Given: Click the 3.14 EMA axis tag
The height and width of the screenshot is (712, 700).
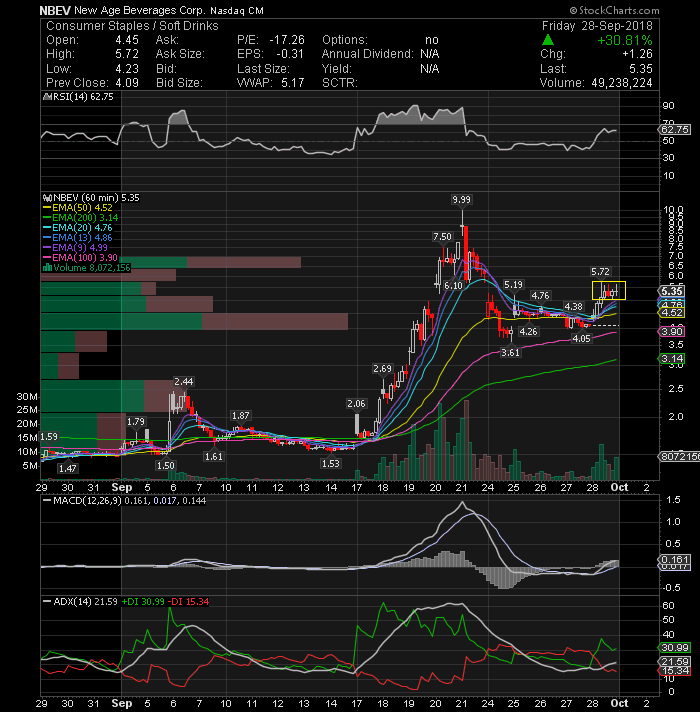Looking at the screenshot, I should pos(671,359).
